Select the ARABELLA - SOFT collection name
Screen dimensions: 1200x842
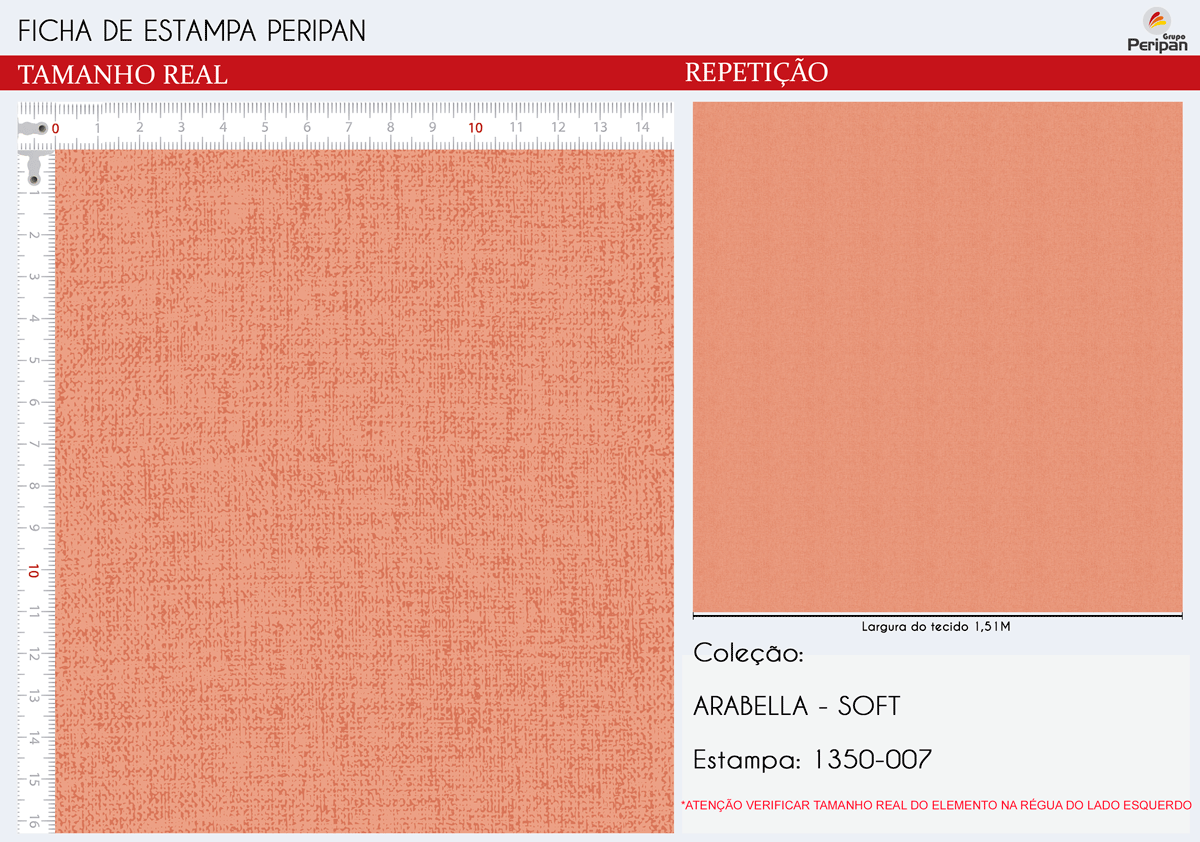tap(796, 706)
